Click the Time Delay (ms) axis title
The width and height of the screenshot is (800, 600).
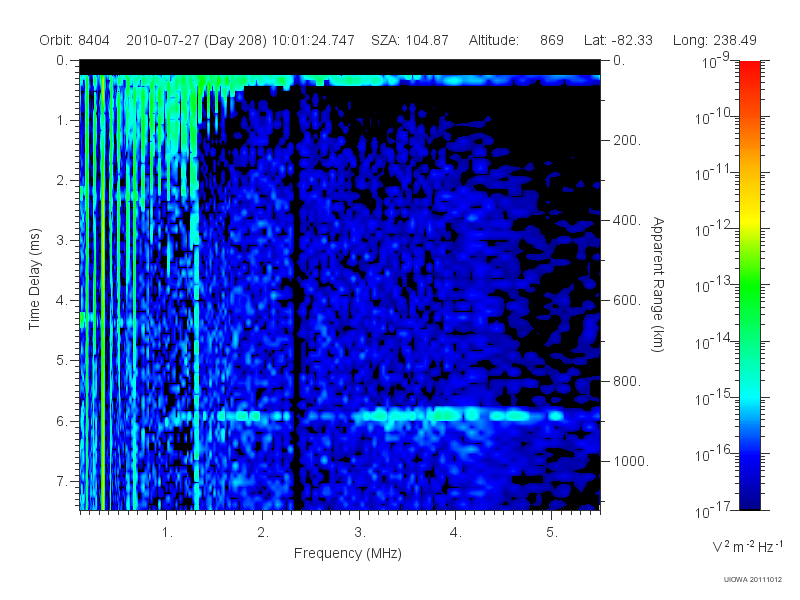pyautogui.click(x=34, y=279)
